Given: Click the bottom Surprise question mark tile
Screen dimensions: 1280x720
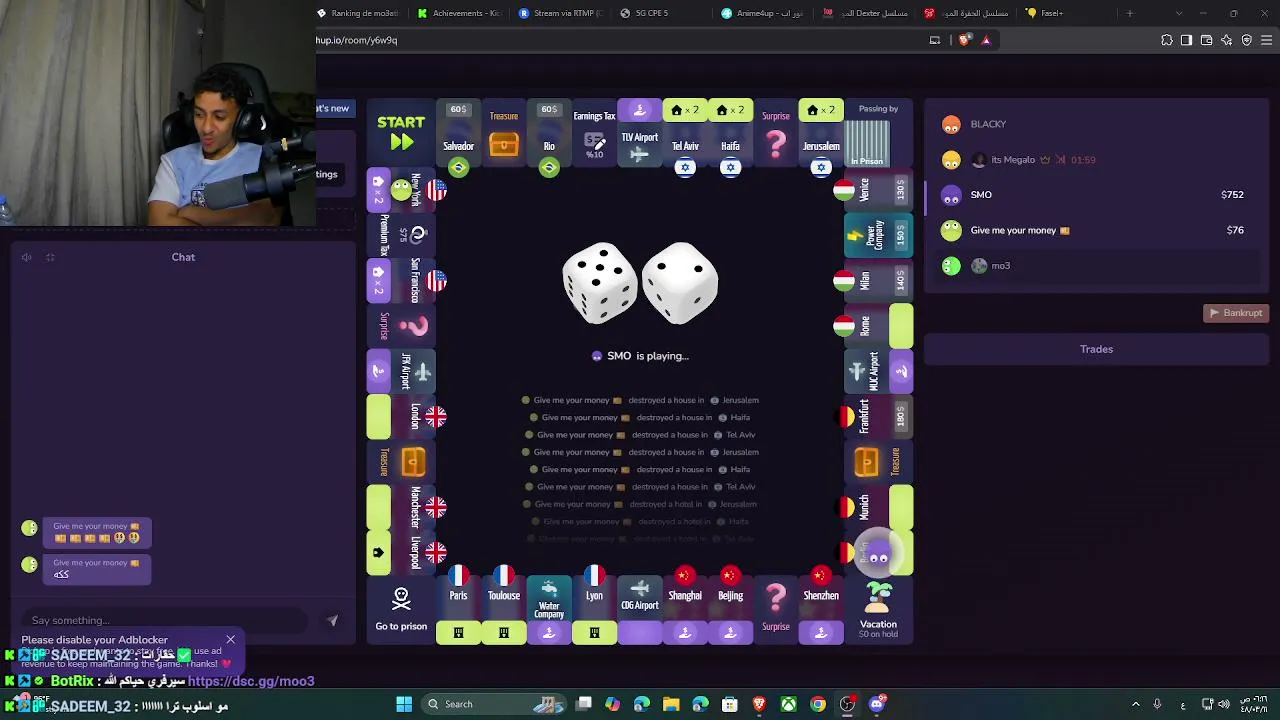Looking at the screenshot, I should tap(776, 610).
